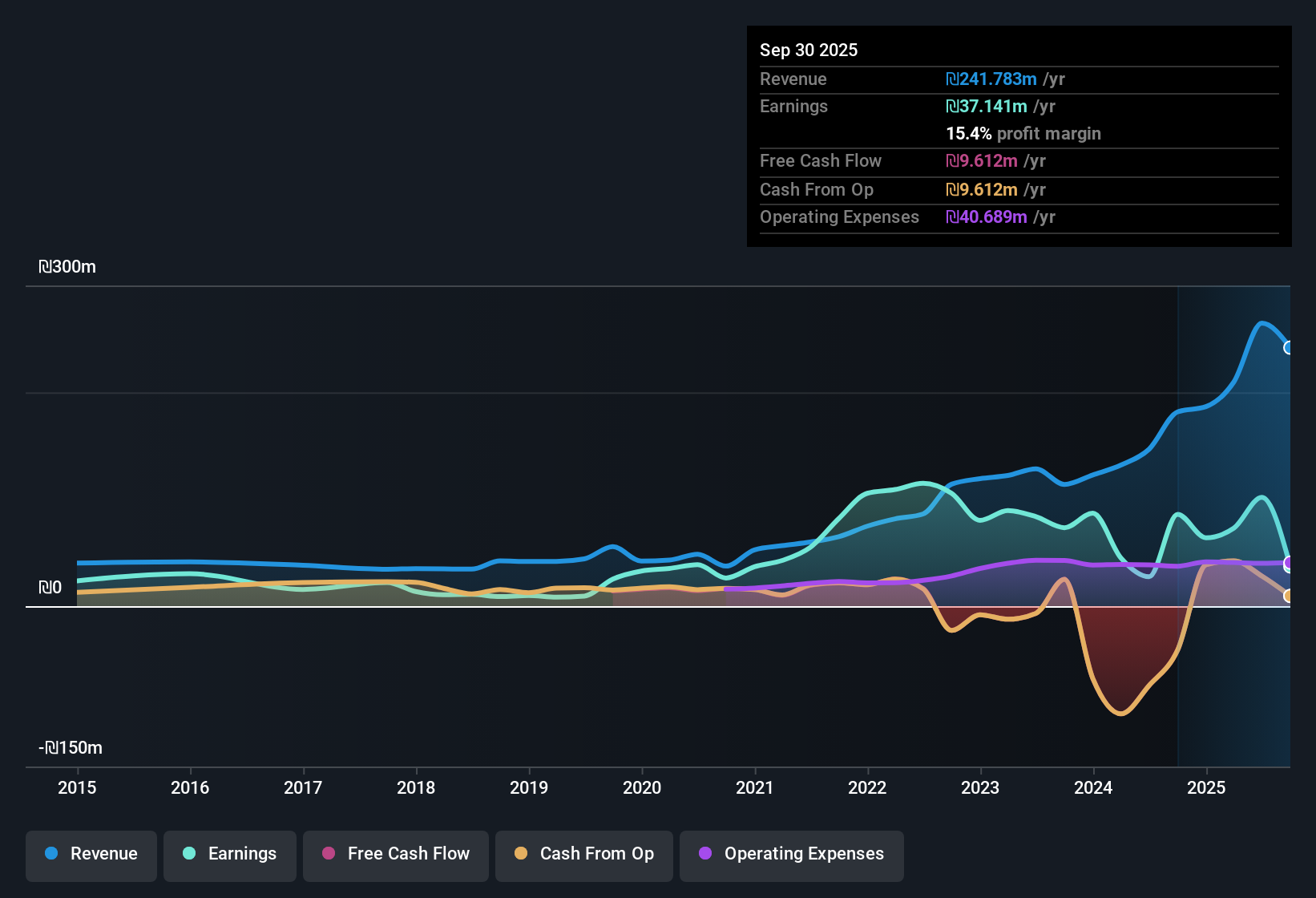Select the Free Cash Flow pink dot icon
The image size is (1316, 898).
328,854
